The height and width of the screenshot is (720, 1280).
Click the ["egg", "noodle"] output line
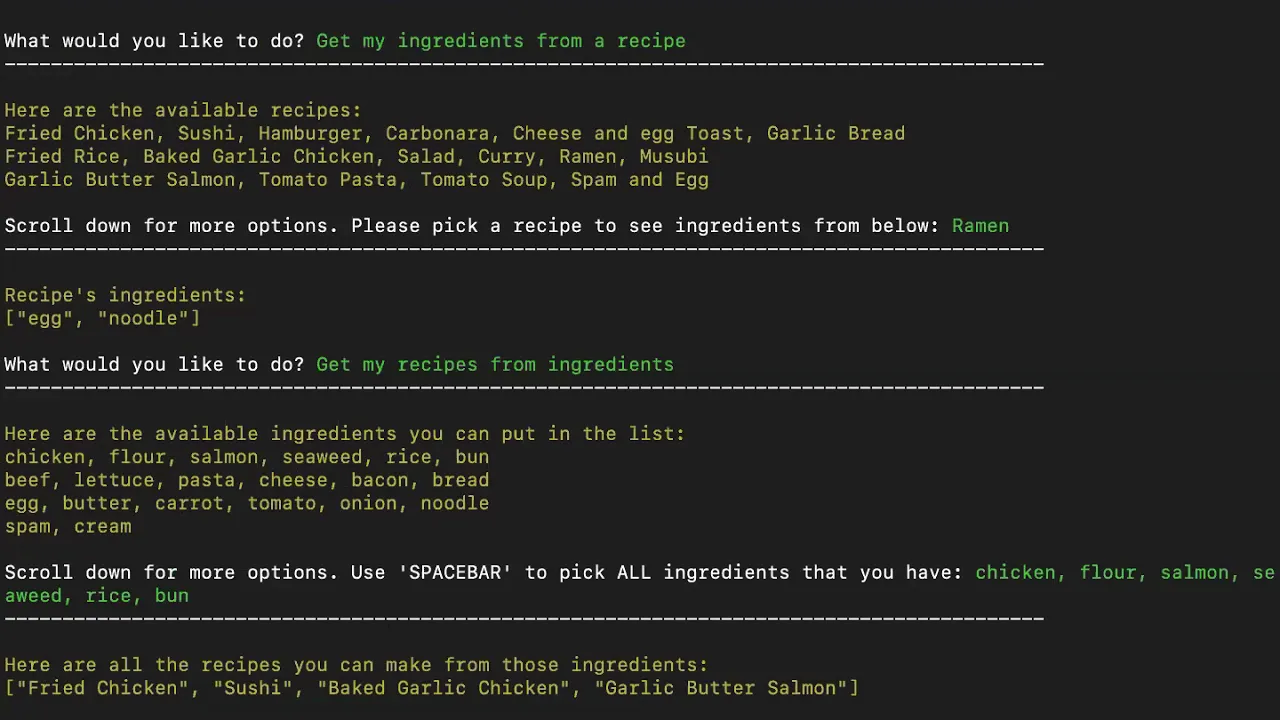(x=102, y=318)
